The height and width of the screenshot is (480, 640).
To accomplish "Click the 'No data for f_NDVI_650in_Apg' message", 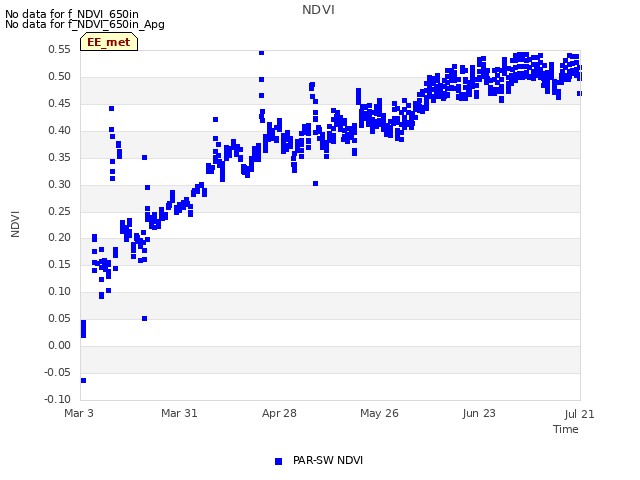I will tap(85, 24).
